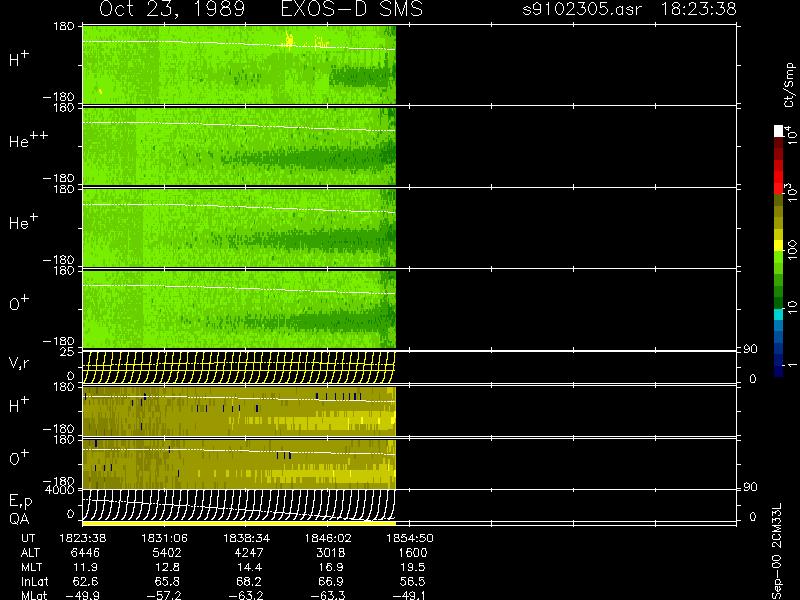This screenshot has height=600, width=800.
Task: Click MLT value '11.9'
Action: [88, 567]
